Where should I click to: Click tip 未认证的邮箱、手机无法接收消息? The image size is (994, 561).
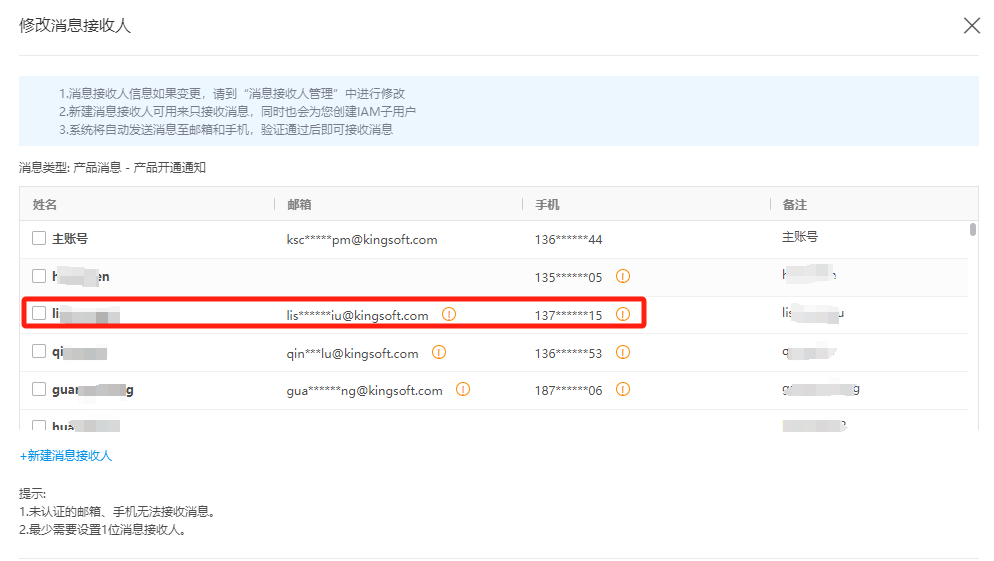point(117,512)
